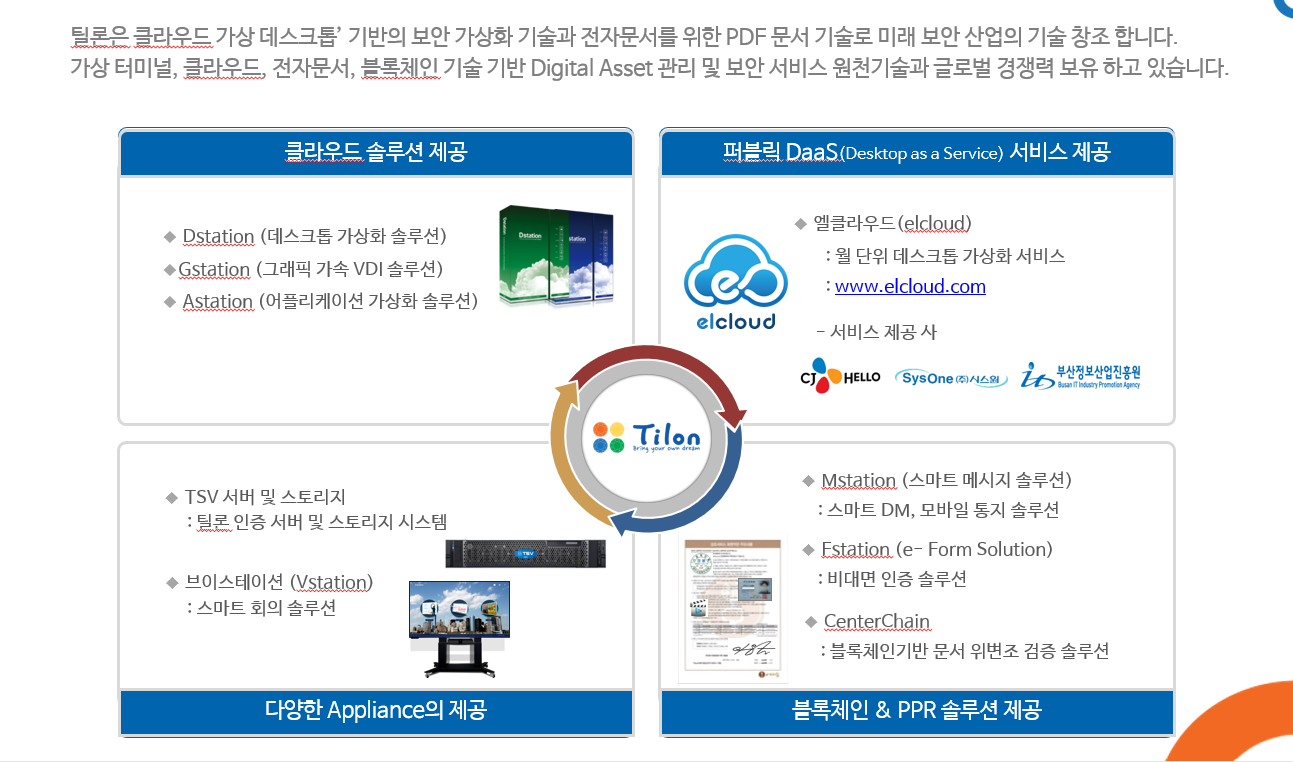Click the diamond bullet beside CenterChain
Viewport: 1293px width, 762px height.
click(811, 622)
